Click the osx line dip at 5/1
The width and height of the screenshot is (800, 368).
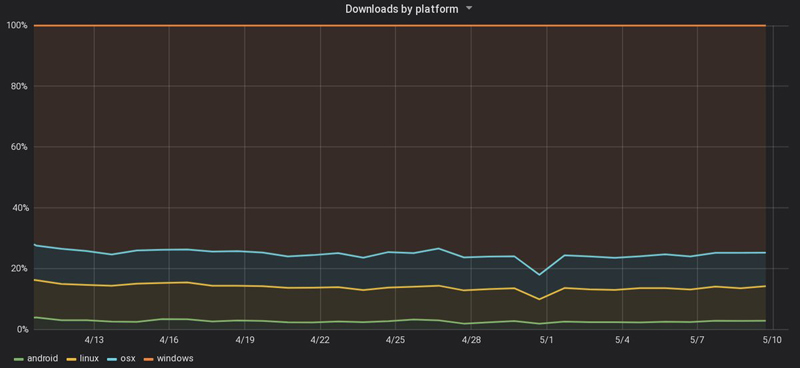539,275
